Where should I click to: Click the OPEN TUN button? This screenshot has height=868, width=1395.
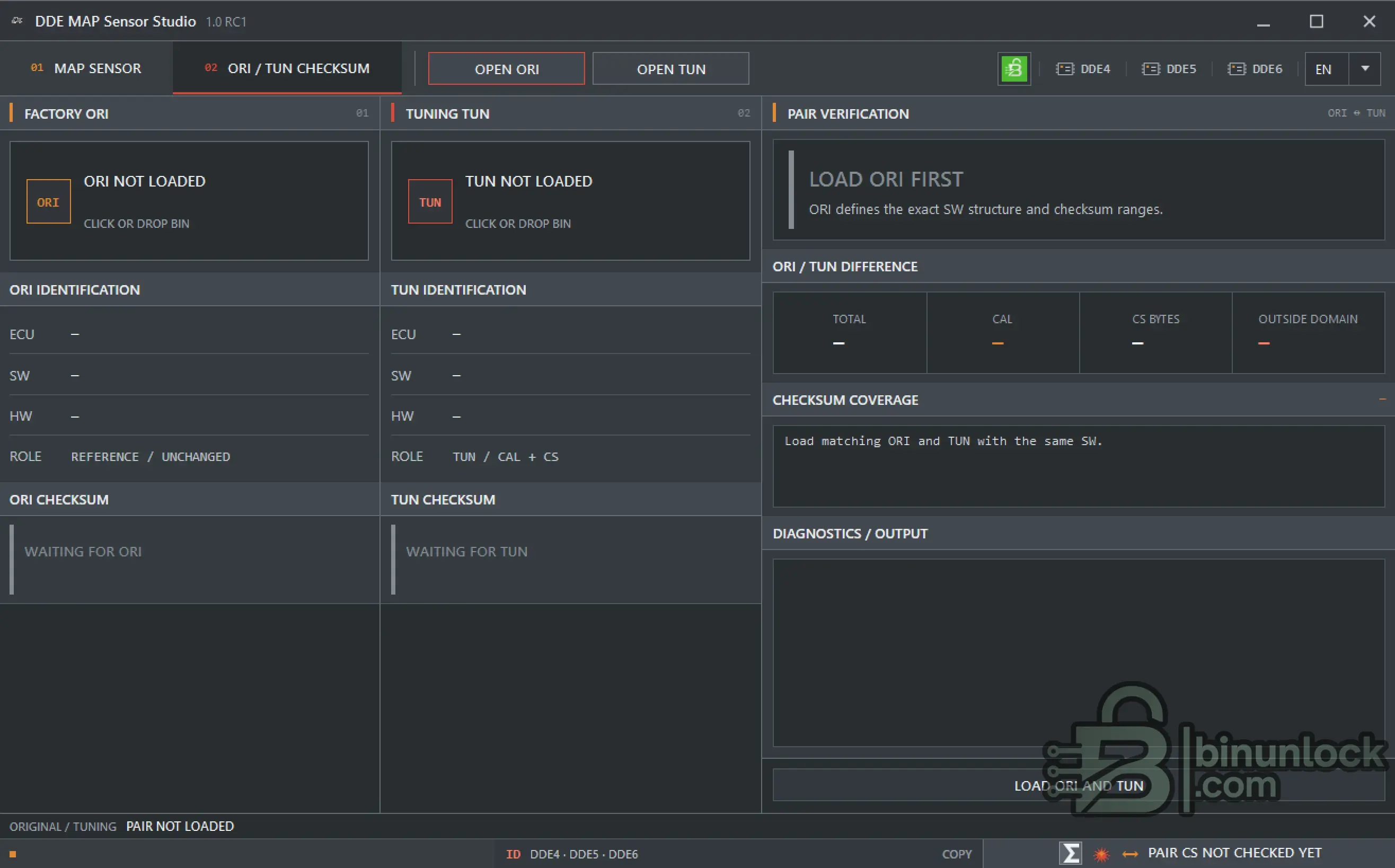pos(670,69)
